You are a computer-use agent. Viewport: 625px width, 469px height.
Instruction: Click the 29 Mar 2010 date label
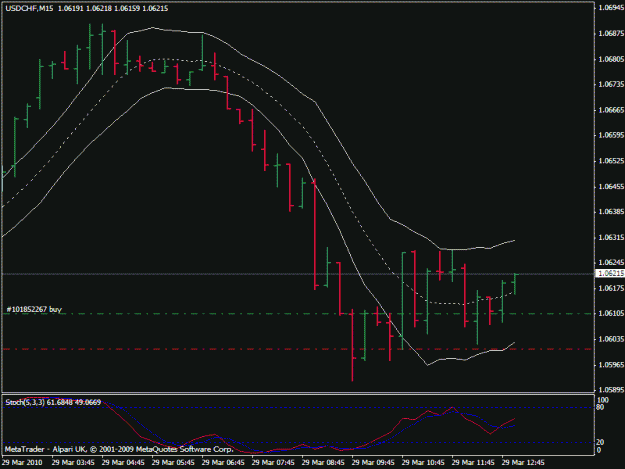[22, 463]
